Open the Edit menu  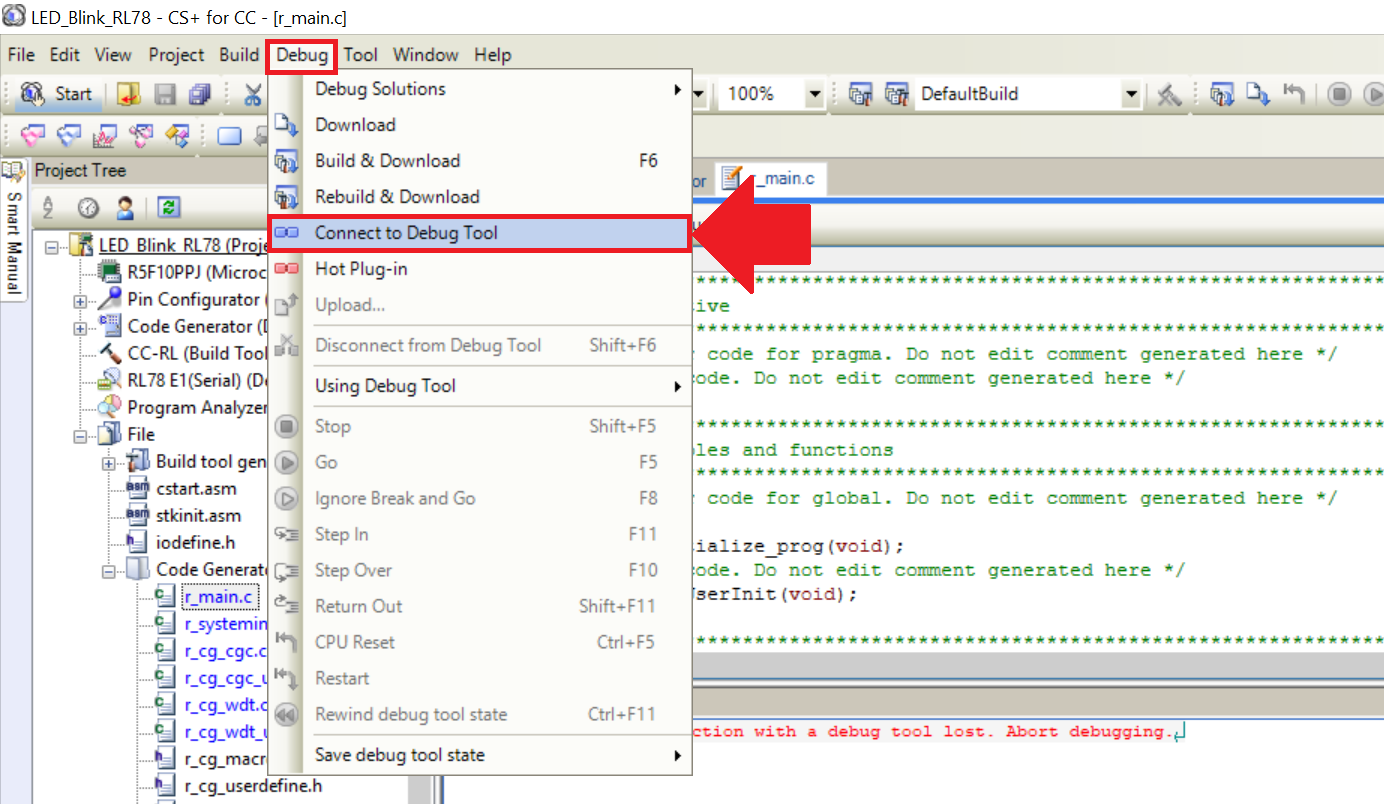(x=65, y=55)
